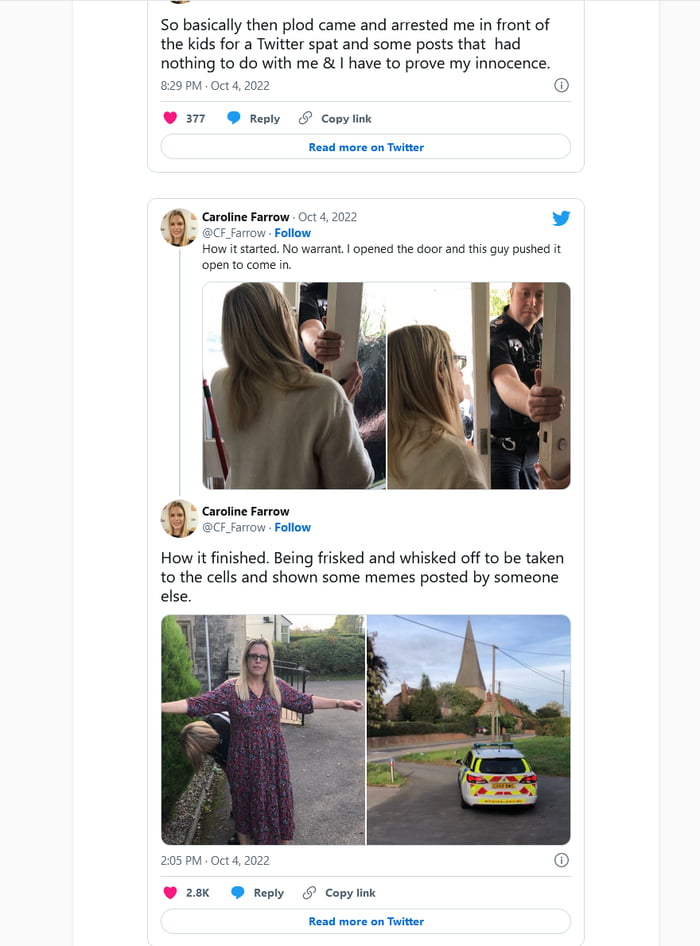The width and height of the screenshot is (700, 946).
Task: Open Caroline Farrow's avatar above "How it finished"
Action: pos(179,519)
